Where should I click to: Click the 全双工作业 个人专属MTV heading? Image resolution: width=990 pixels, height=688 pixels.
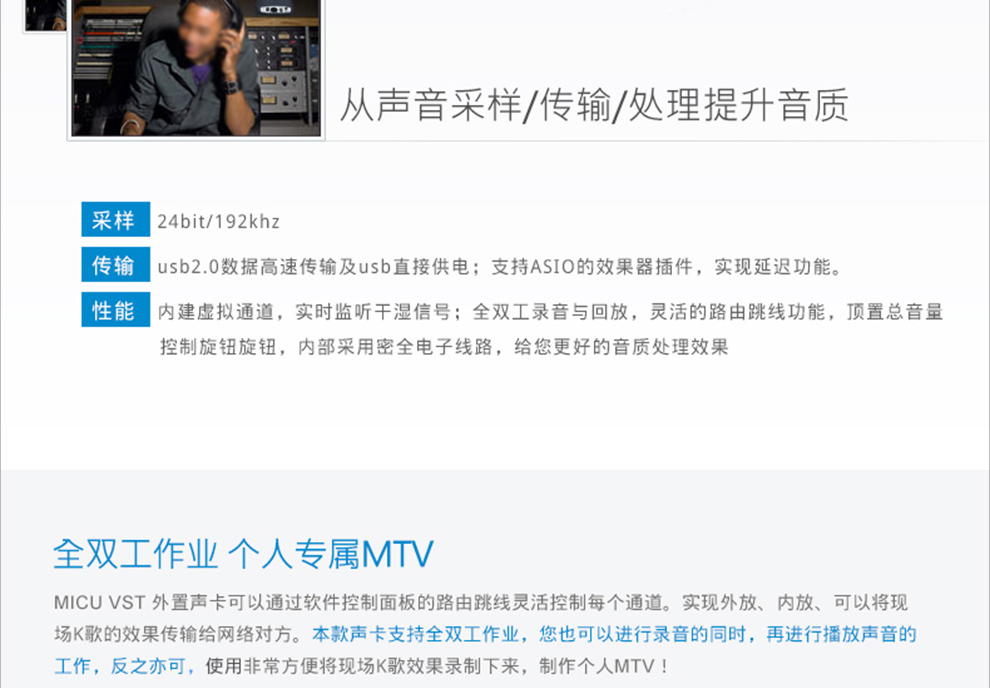243,554
